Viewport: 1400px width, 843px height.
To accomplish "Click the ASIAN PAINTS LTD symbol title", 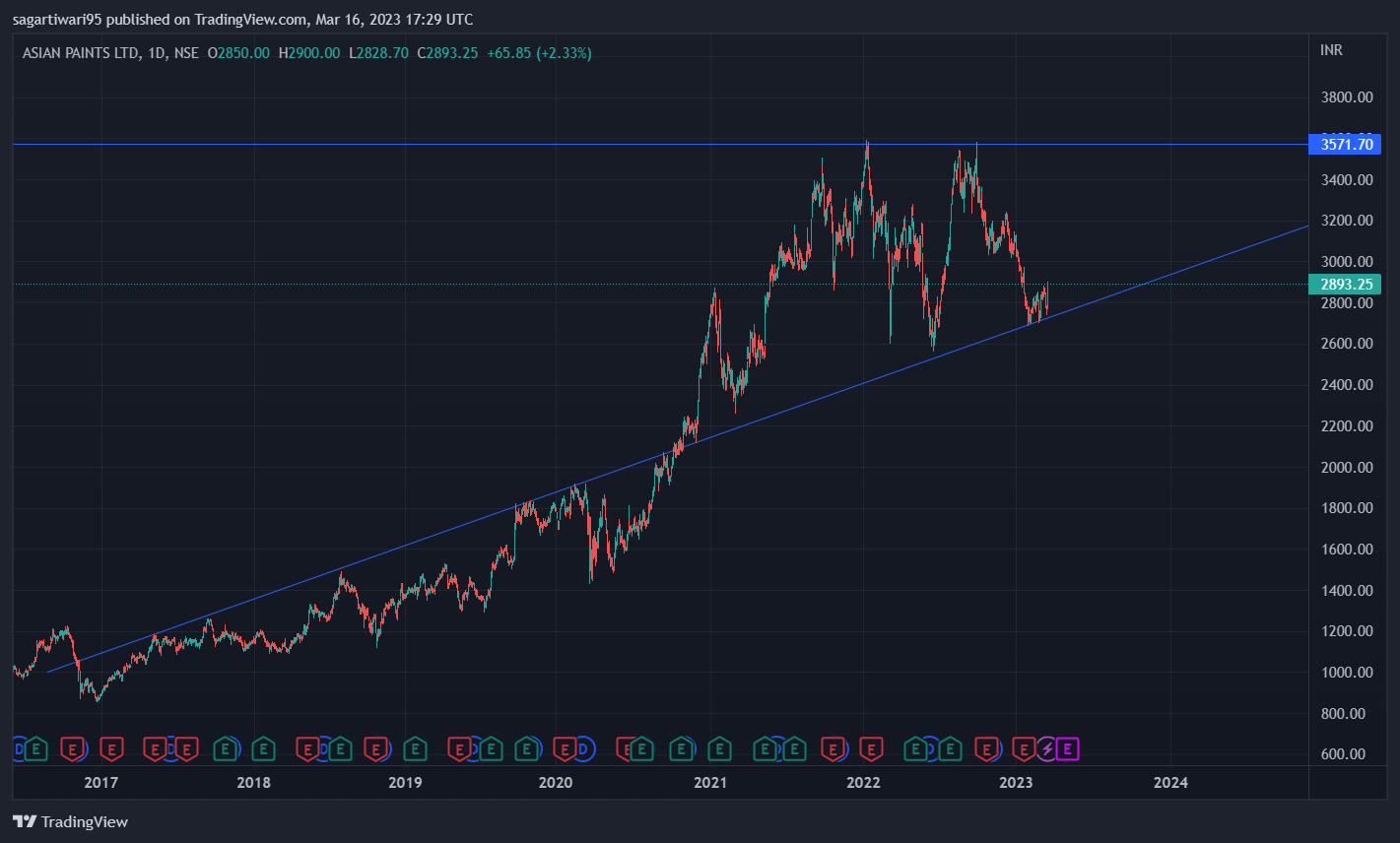I will click(81, 53).
